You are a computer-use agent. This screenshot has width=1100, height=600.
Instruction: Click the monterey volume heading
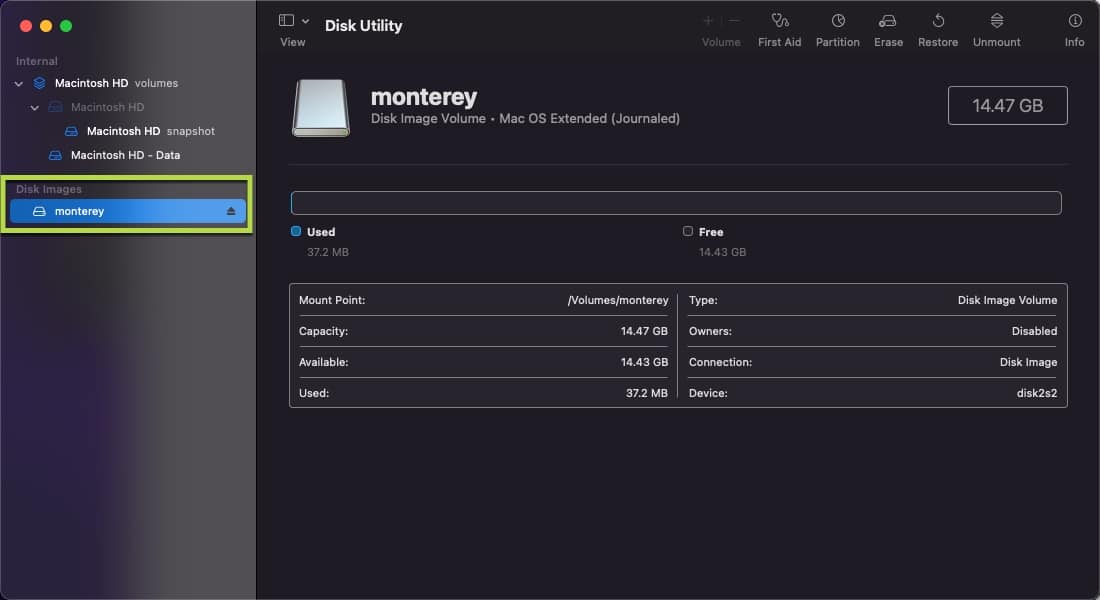424,97
